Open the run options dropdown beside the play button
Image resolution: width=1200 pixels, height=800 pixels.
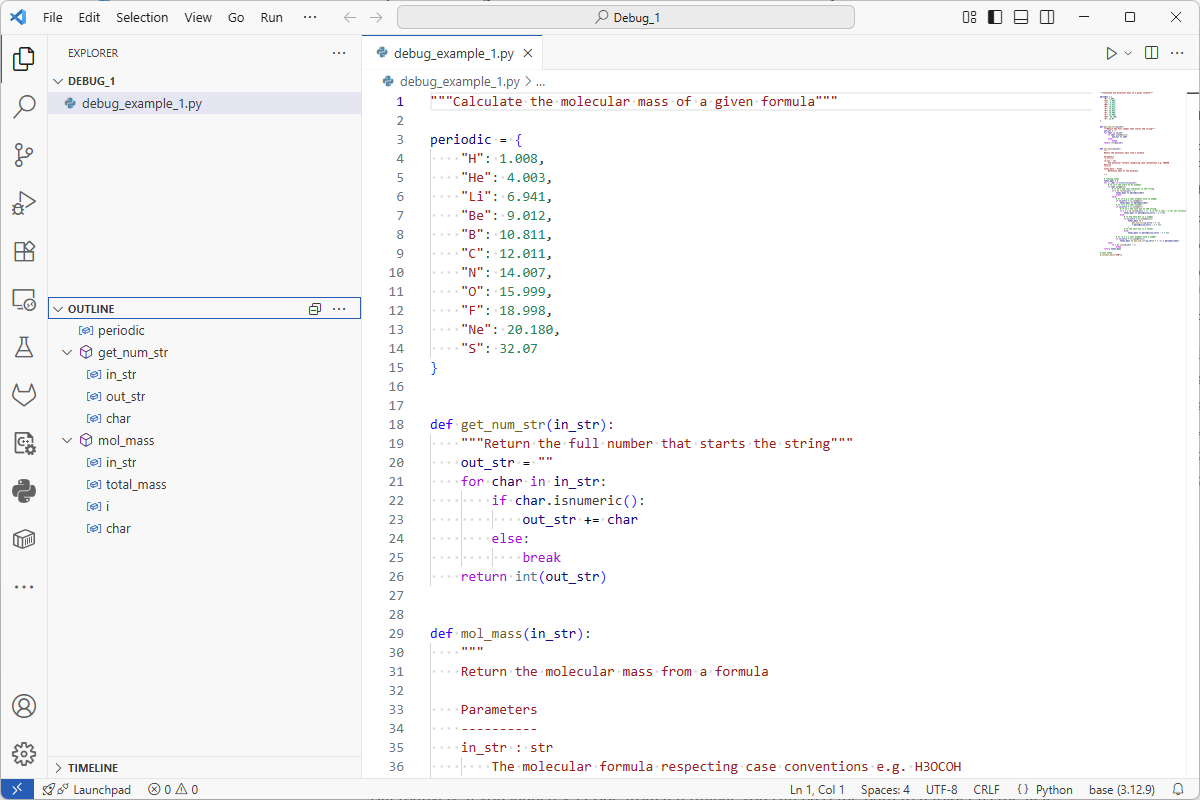(x=1126, y=52)
